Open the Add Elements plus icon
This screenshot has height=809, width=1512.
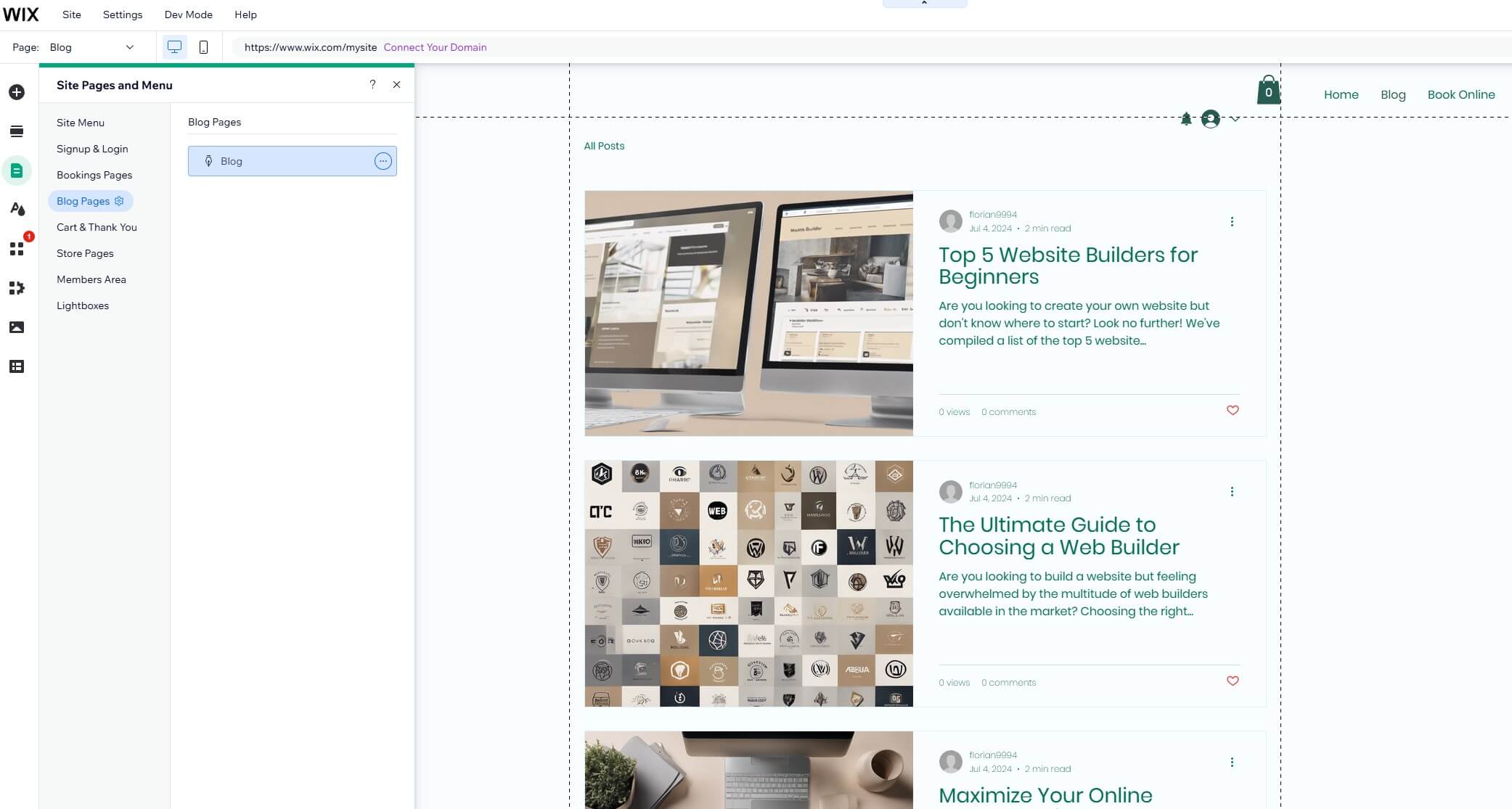[17, 92]
